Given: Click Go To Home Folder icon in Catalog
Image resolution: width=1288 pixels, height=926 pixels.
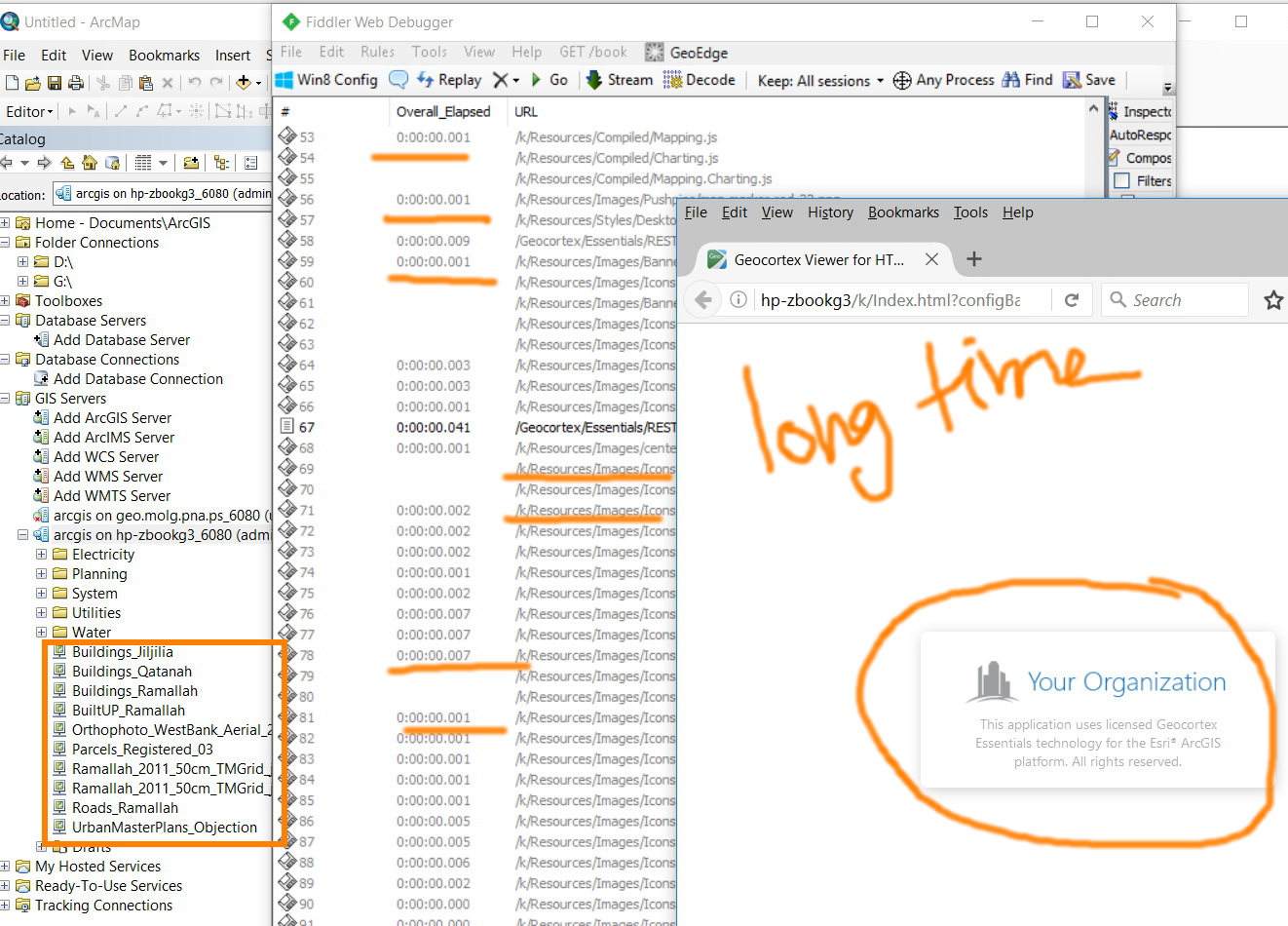Looking at the screenshot, I should (x=90, y=163).
